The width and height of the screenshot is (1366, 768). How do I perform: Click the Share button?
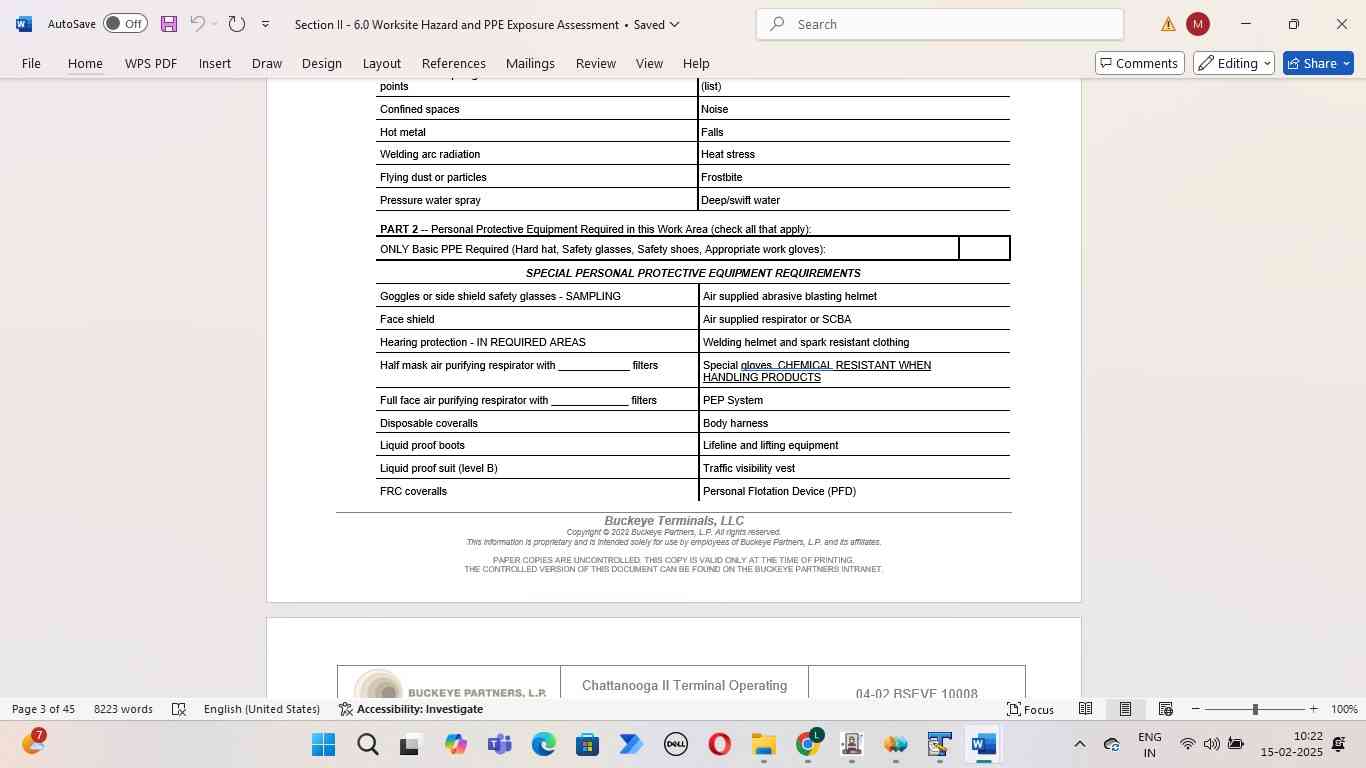coord(1311,63)
